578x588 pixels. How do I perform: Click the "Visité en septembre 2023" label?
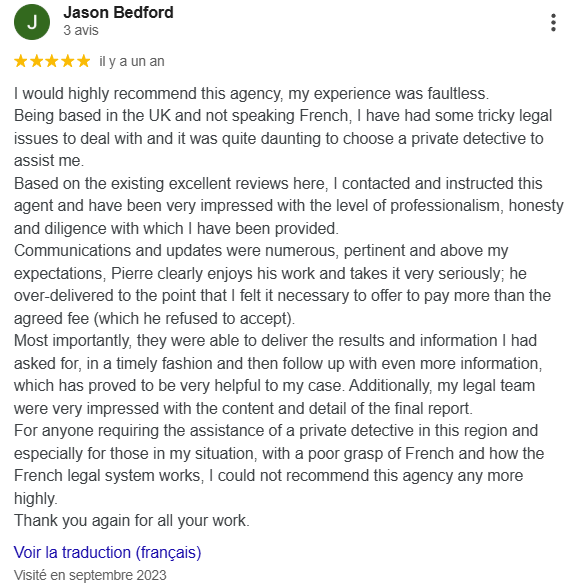coord(90,575)
